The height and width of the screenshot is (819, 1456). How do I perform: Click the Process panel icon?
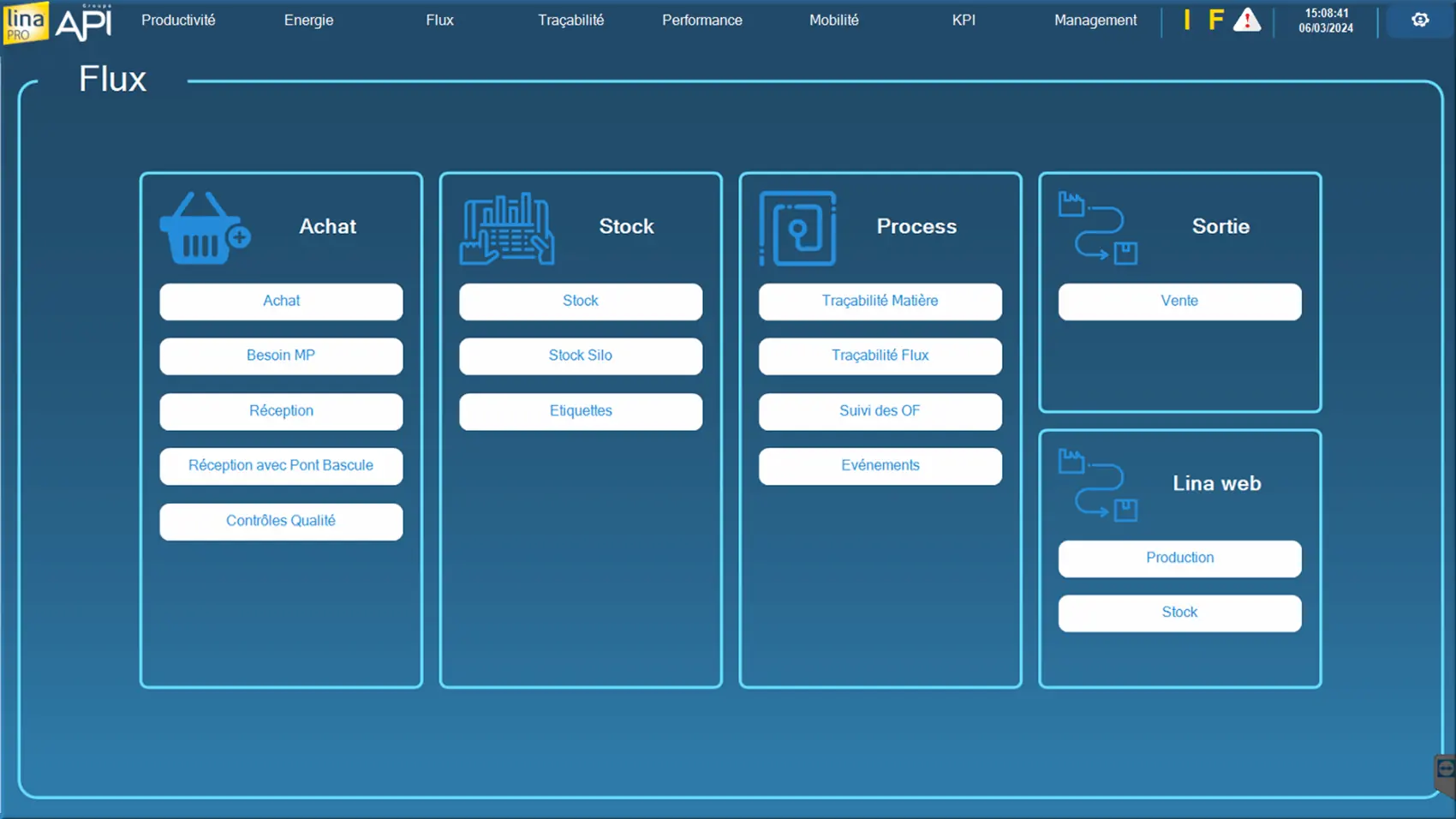click(x=797, y=229)
